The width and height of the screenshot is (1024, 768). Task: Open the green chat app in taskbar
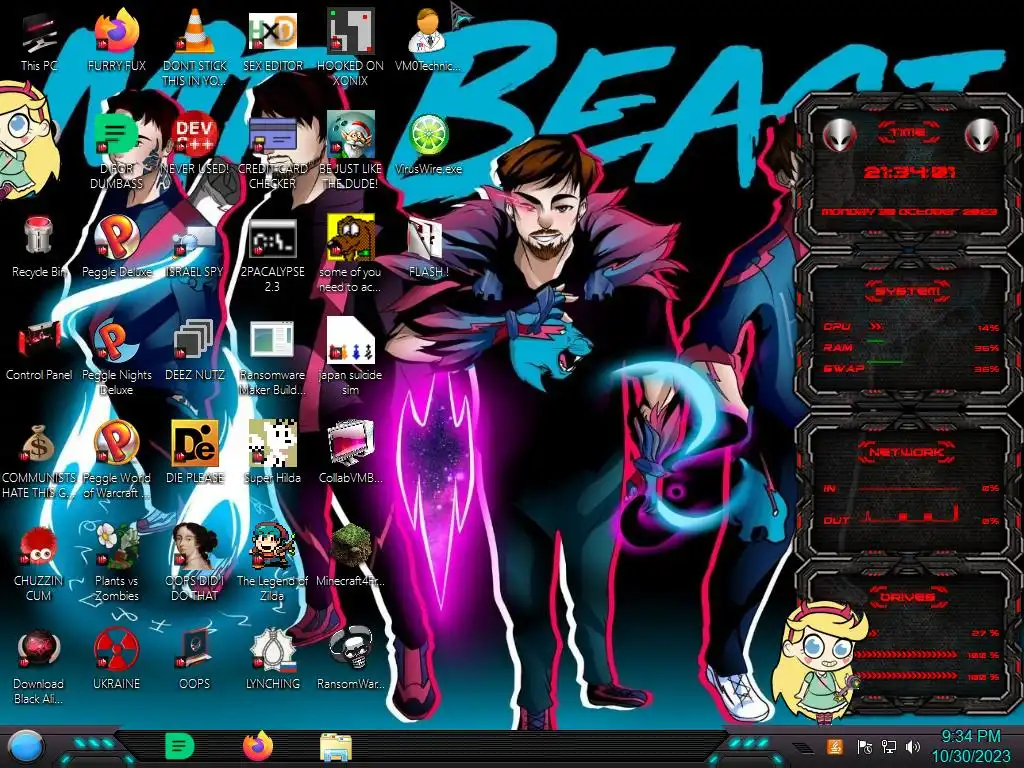pos(180,746)
